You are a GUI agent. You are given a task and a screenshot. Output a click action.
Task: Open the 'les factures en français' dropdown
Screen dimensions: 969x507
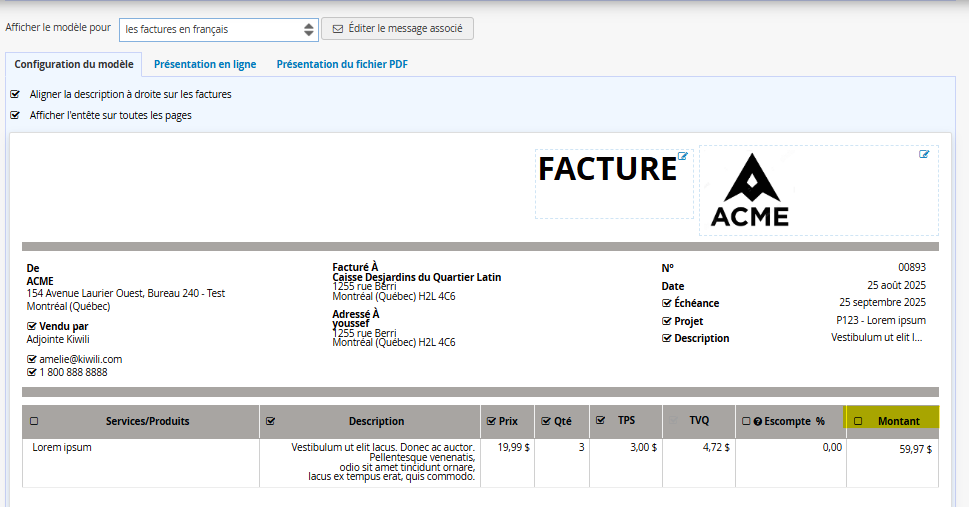click(219, 30)
